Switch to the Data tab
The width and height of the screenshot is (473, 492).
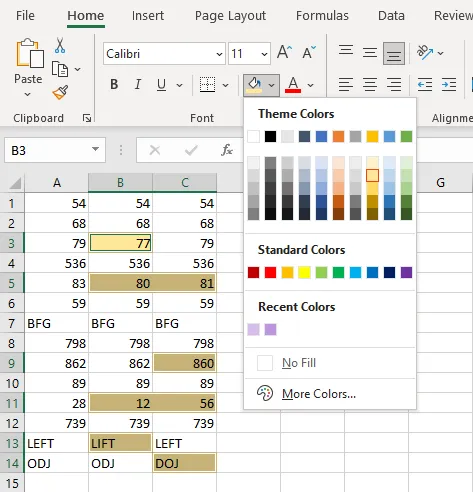tap(391, 15)
